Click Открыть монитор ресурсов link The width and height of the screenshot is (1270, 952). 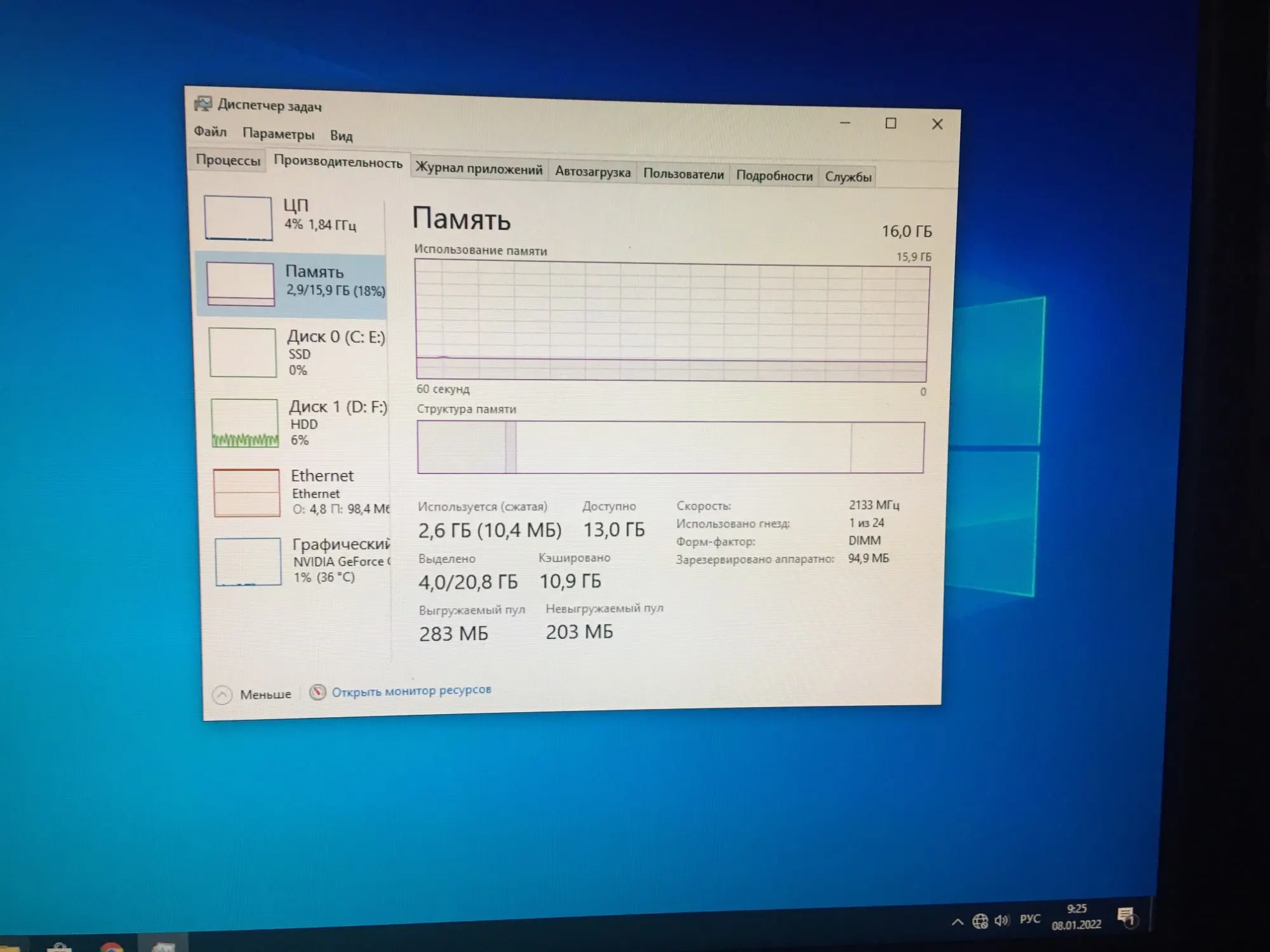coord(411,691)
